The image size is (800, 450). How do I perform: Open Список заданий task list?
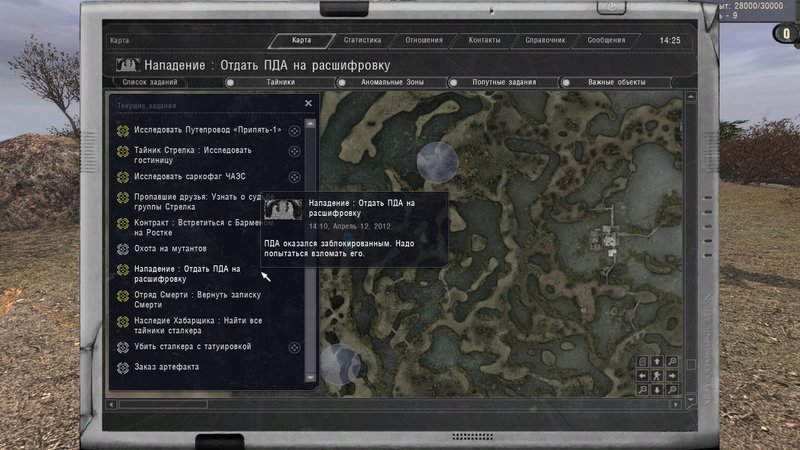pyautogui.click(x=149, y=82)
